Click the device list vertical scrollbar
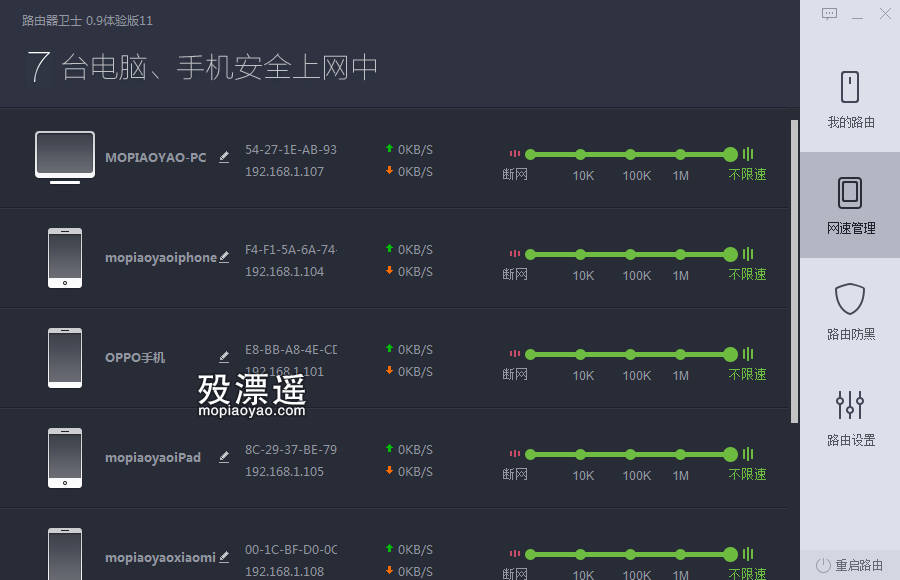 pos(794,271)
